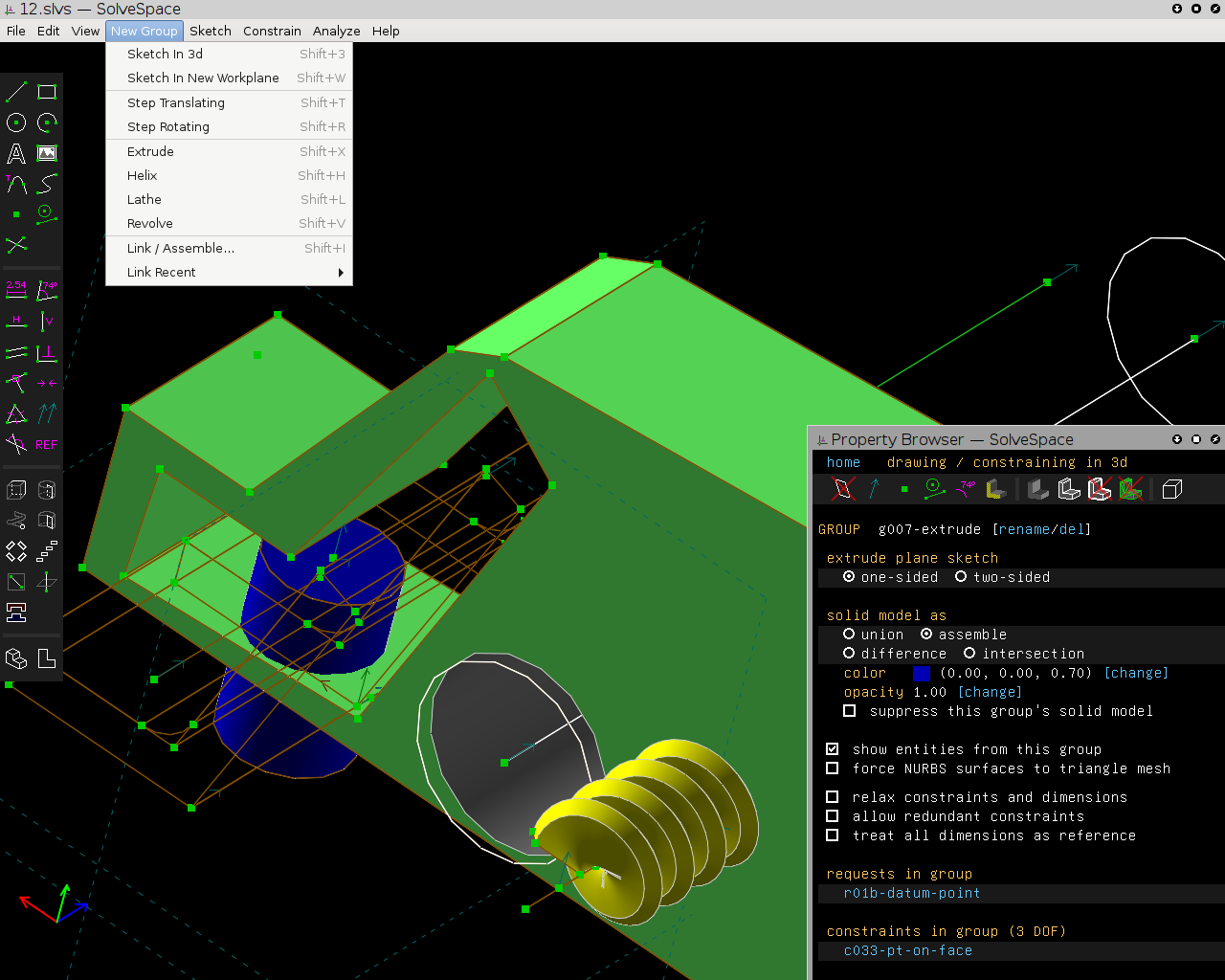
Task: Toggle constraints visibility in Property Browser
Action: coord(966,489)
